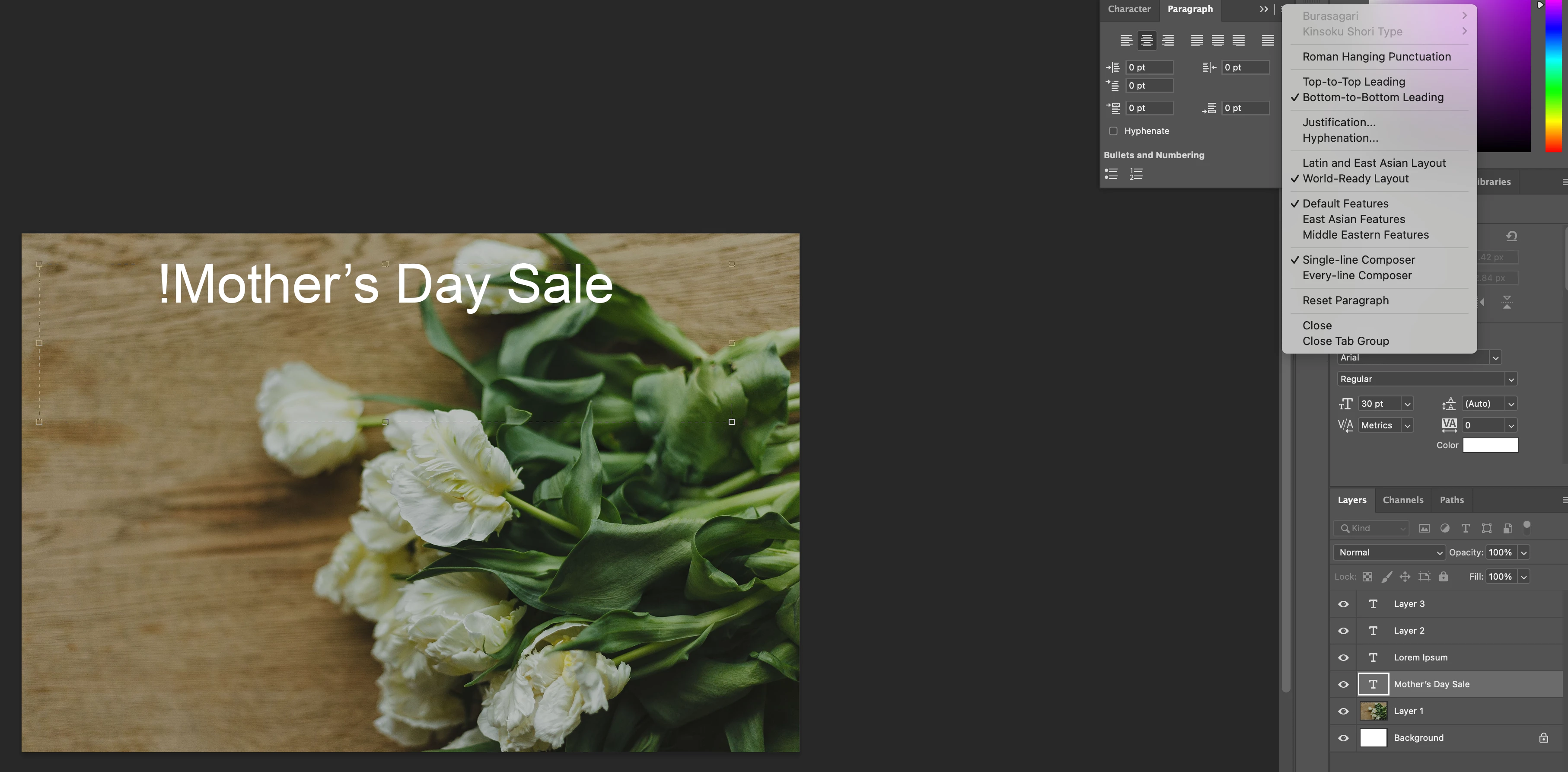Toggle visibility of Layer 1
The height and width of the screenshot is (772, 1568).
click(1343, 711)
